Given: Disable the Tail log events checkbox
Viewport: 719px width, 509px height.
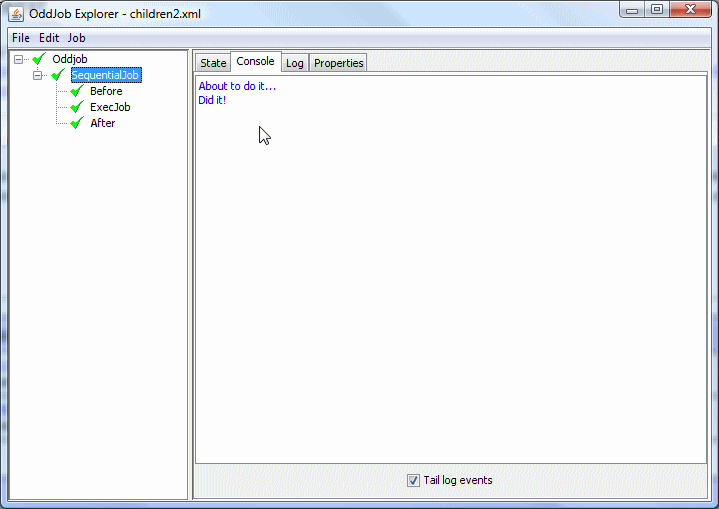Looking at the screenshot, I should 413,481.
